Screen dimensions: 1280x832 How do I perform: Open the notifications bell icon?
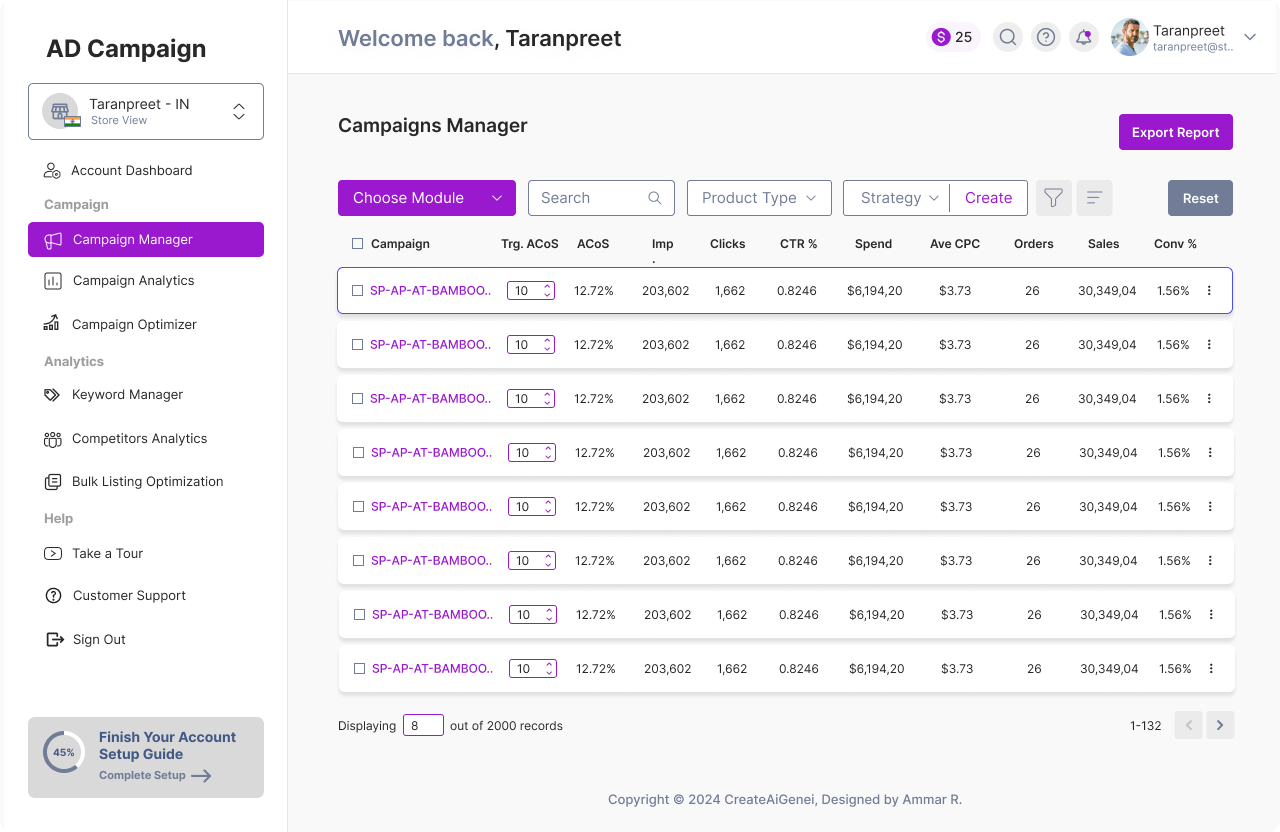pyautogui.click(x=1084, y=38)
